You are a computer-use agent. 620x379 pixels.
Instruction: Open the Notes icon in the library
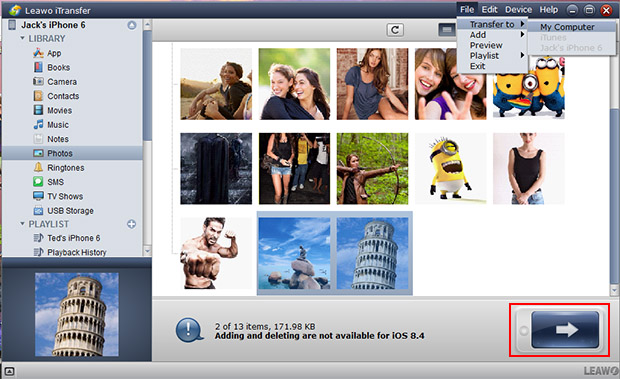point(38,139)
